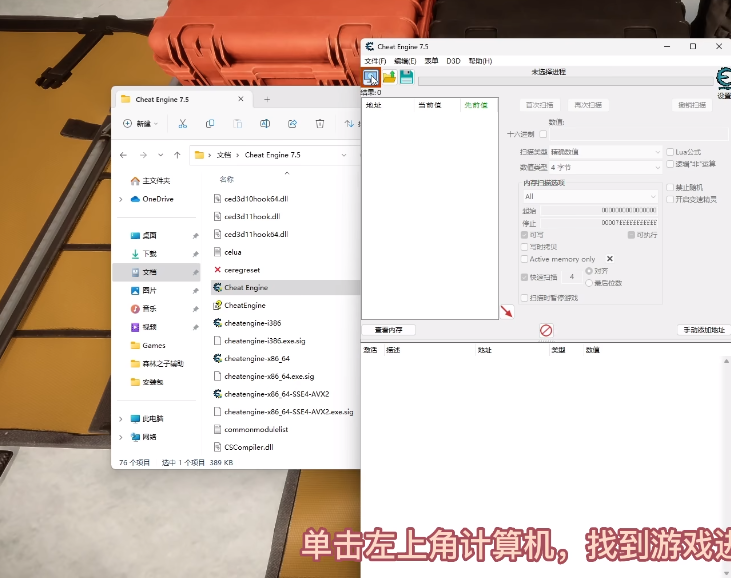Open the 编辑(E) menu

click(x=405, y=61)
